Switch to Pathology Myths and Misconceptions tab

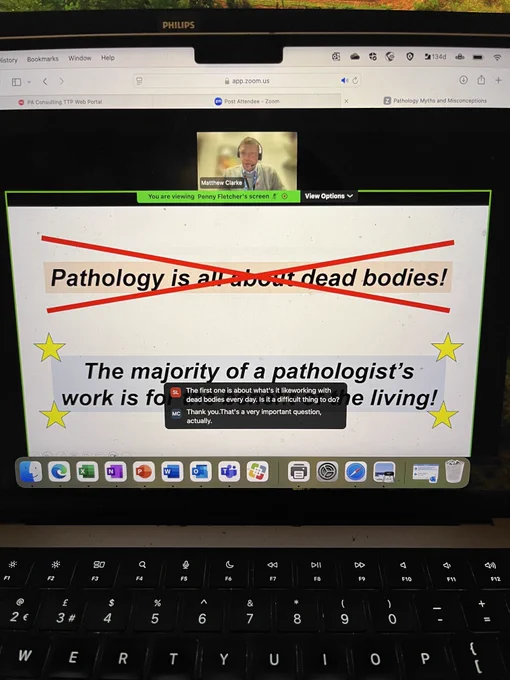435,101
